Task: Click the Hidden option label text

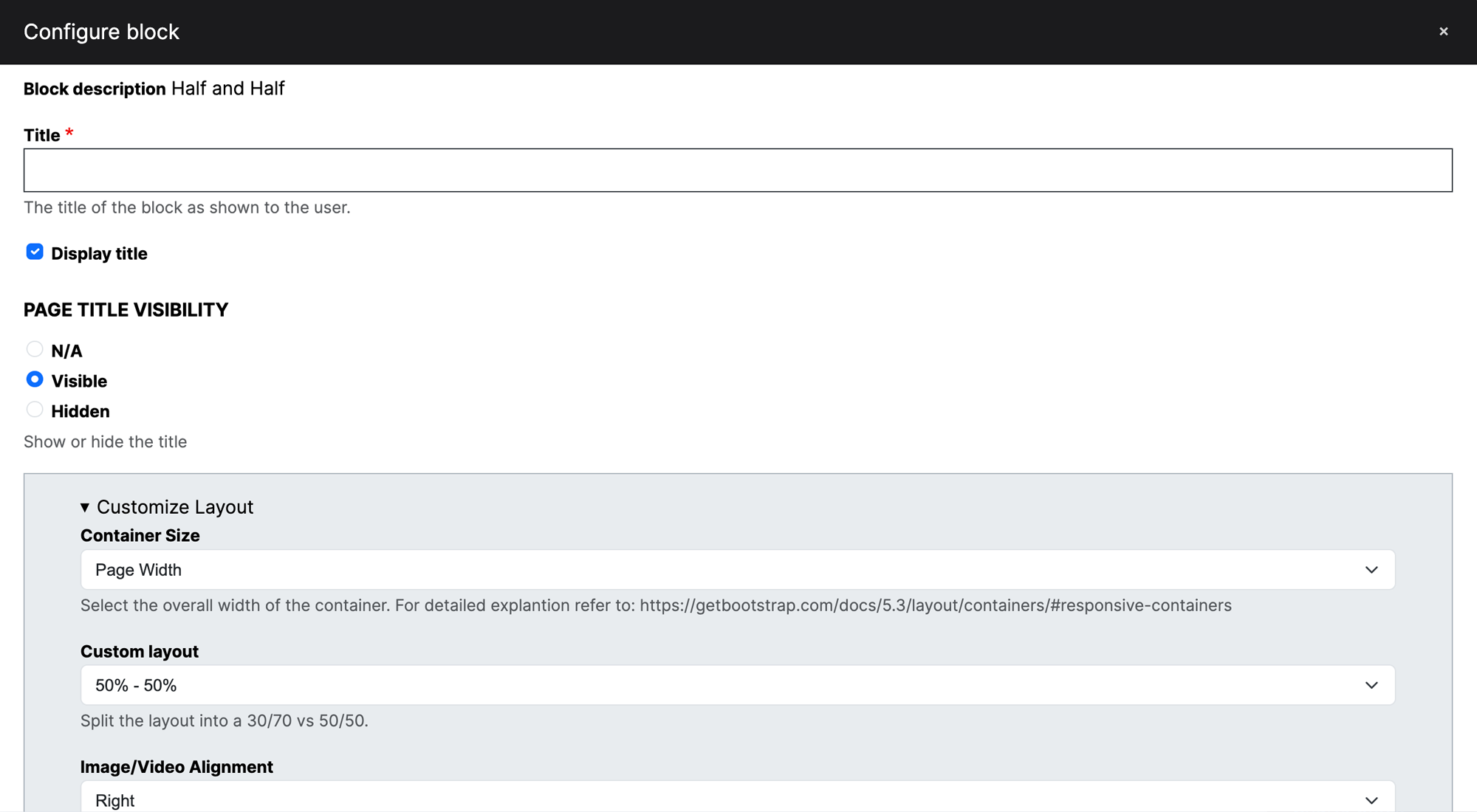Action: pyautogui.click(x=80, y=411)
